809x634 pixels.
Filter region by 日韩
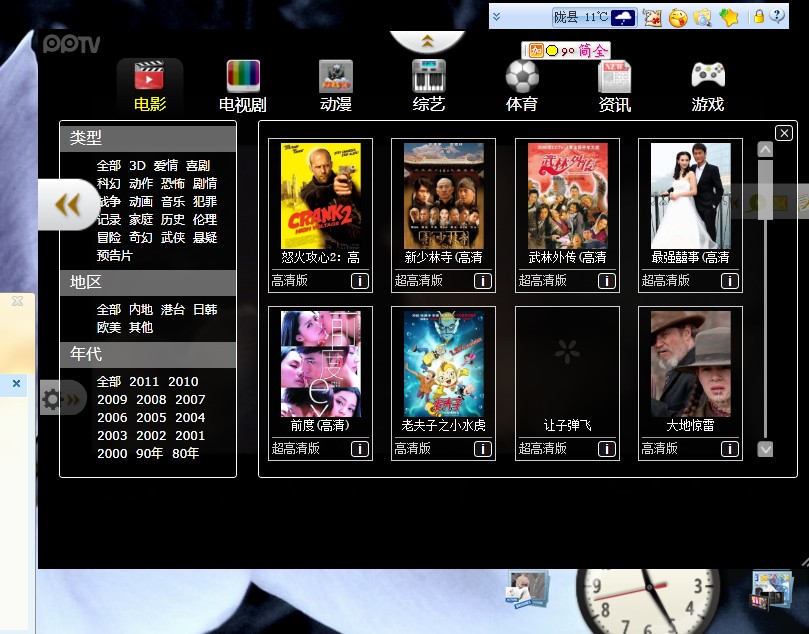click(205, 310)
